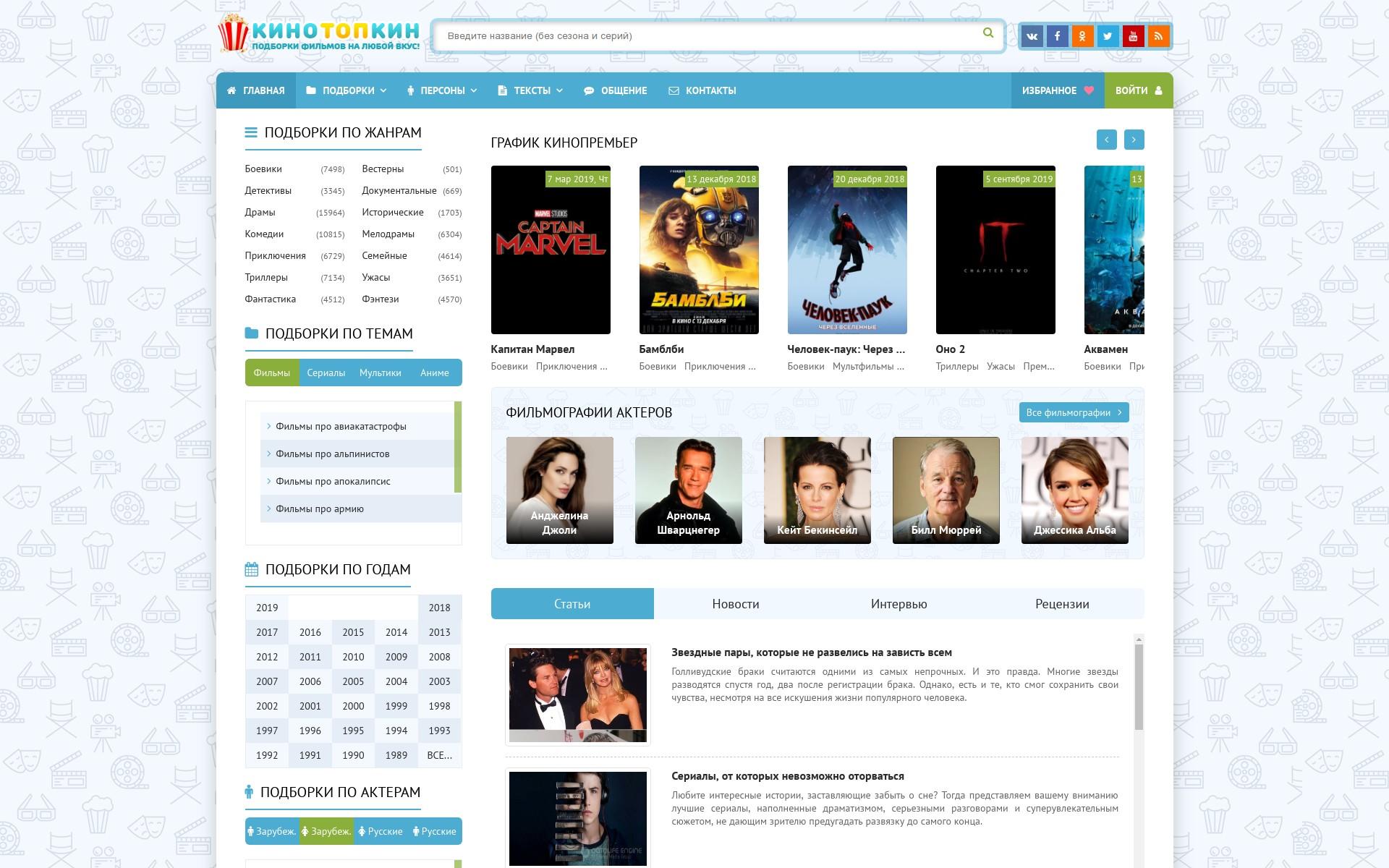The height and width of the screenshot is (868, 1389).
Task: Open Кейт Бекинсейл filmography card
Action: 817,490
